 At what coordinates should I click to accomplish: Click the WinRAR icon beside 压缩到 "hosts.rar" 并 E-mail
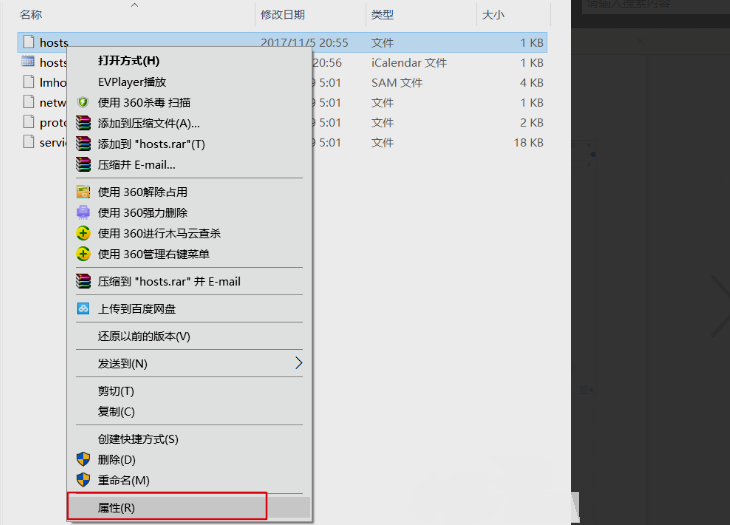point(83,281)
